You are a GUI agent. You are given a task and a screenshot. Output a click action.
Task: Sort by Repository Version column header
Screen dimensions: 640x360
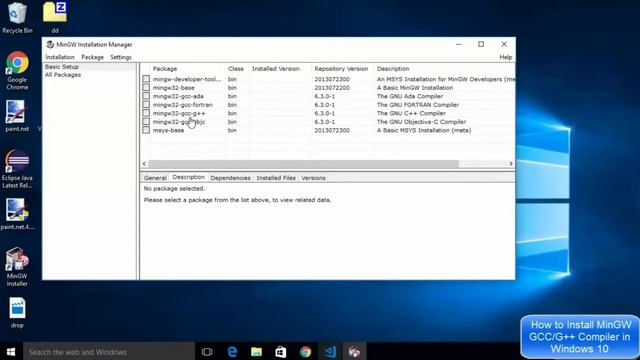click(342, 69)
